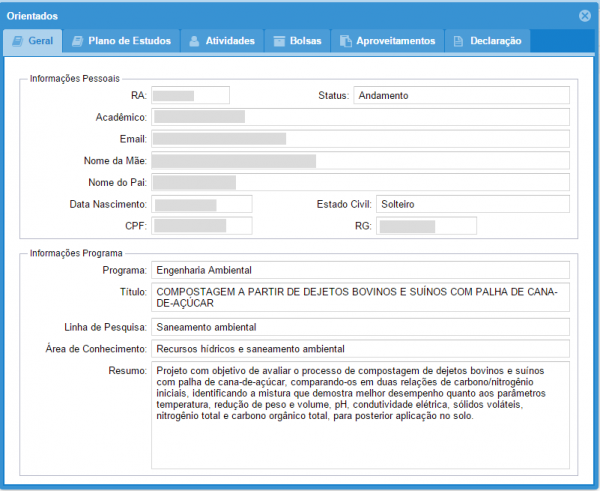The width and height of the screenshot is (600, 491).
Task: Click the Estado Civil field showing Solteiro
Action: tap(472, 204)
